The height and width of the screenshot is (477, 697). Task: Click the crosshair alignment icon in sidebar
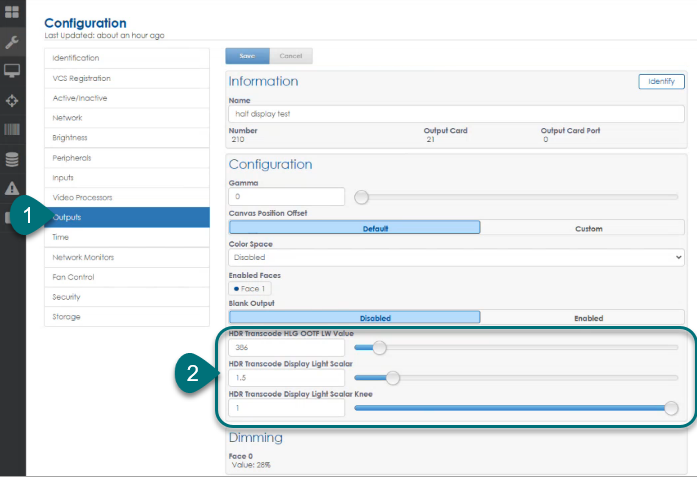tap(12, 101)
